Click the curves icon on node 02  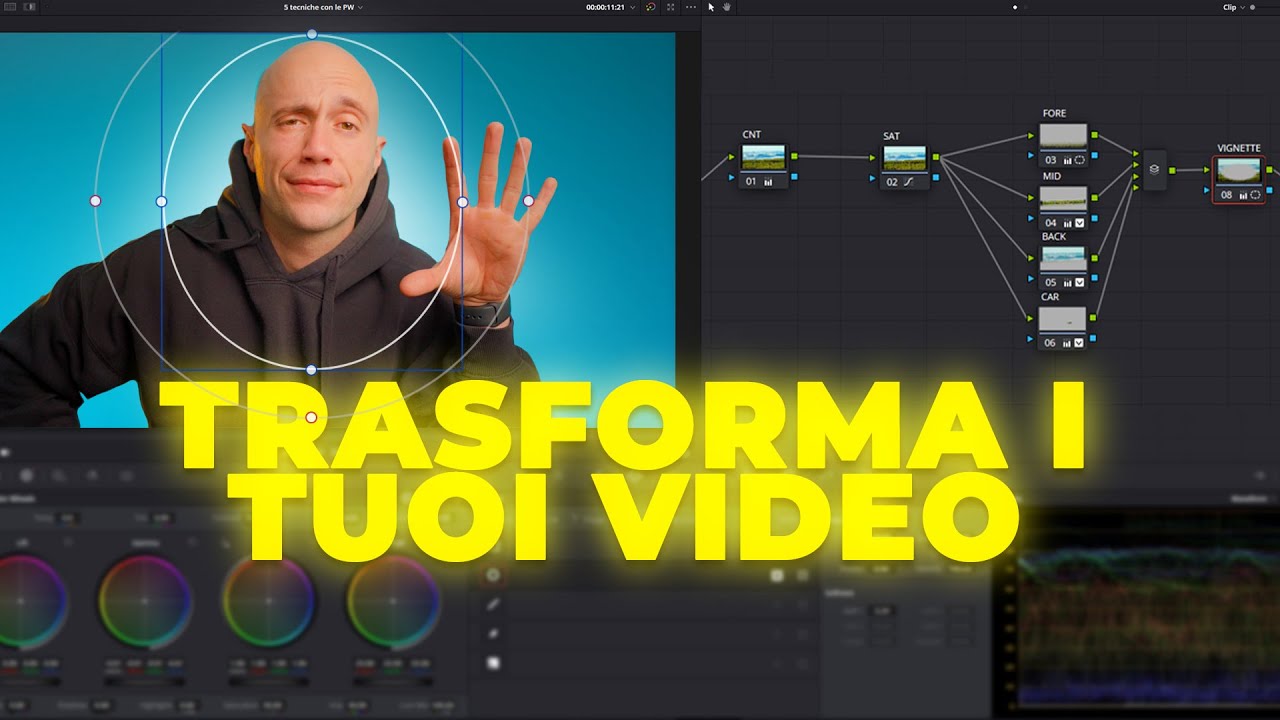coord(908,182)
